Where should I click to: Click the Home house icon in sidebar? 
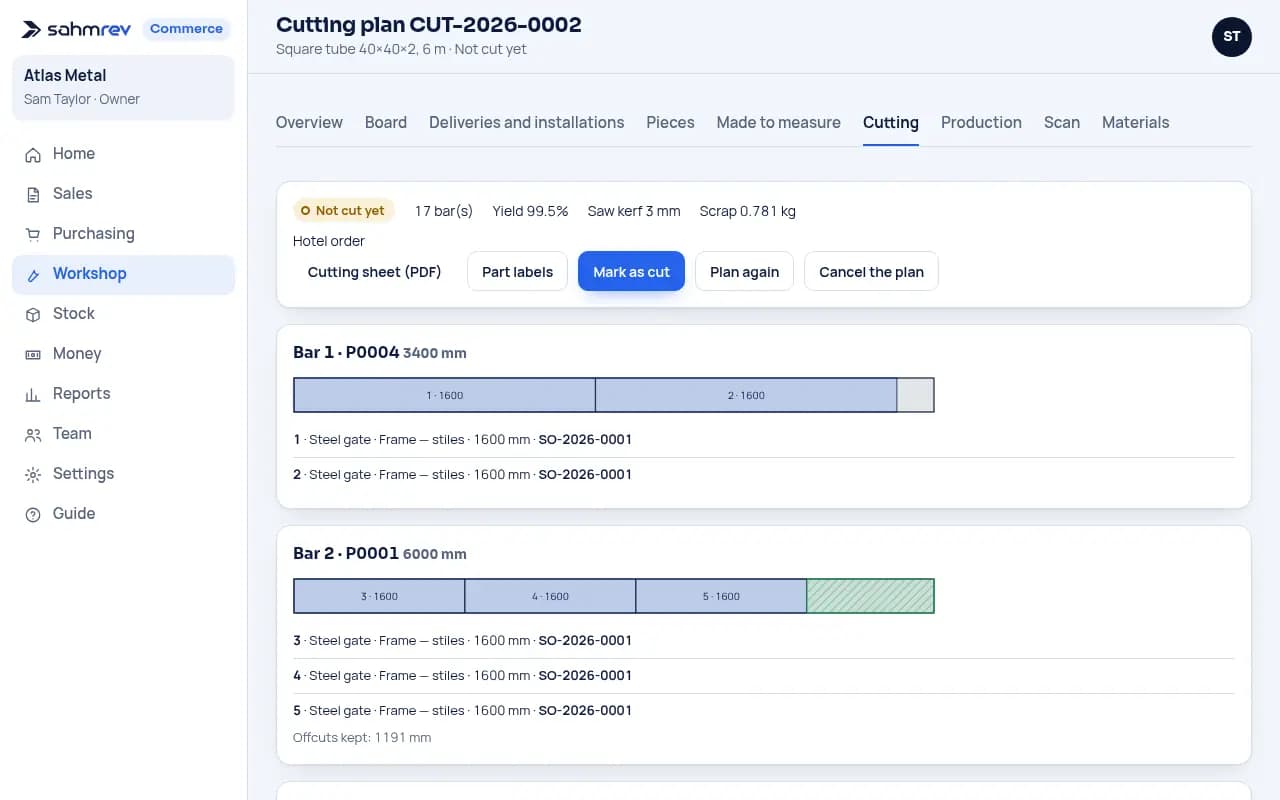33,154
